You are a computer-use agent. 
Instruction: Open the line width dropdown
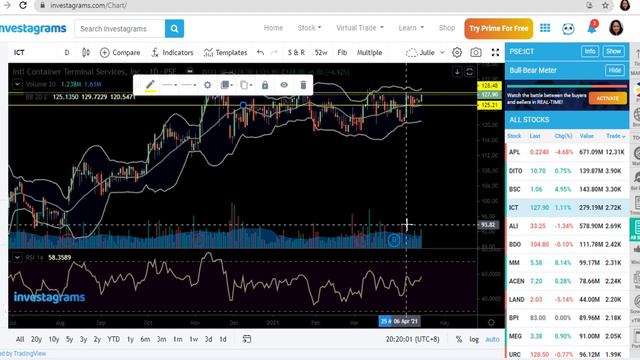coord(169,85)
